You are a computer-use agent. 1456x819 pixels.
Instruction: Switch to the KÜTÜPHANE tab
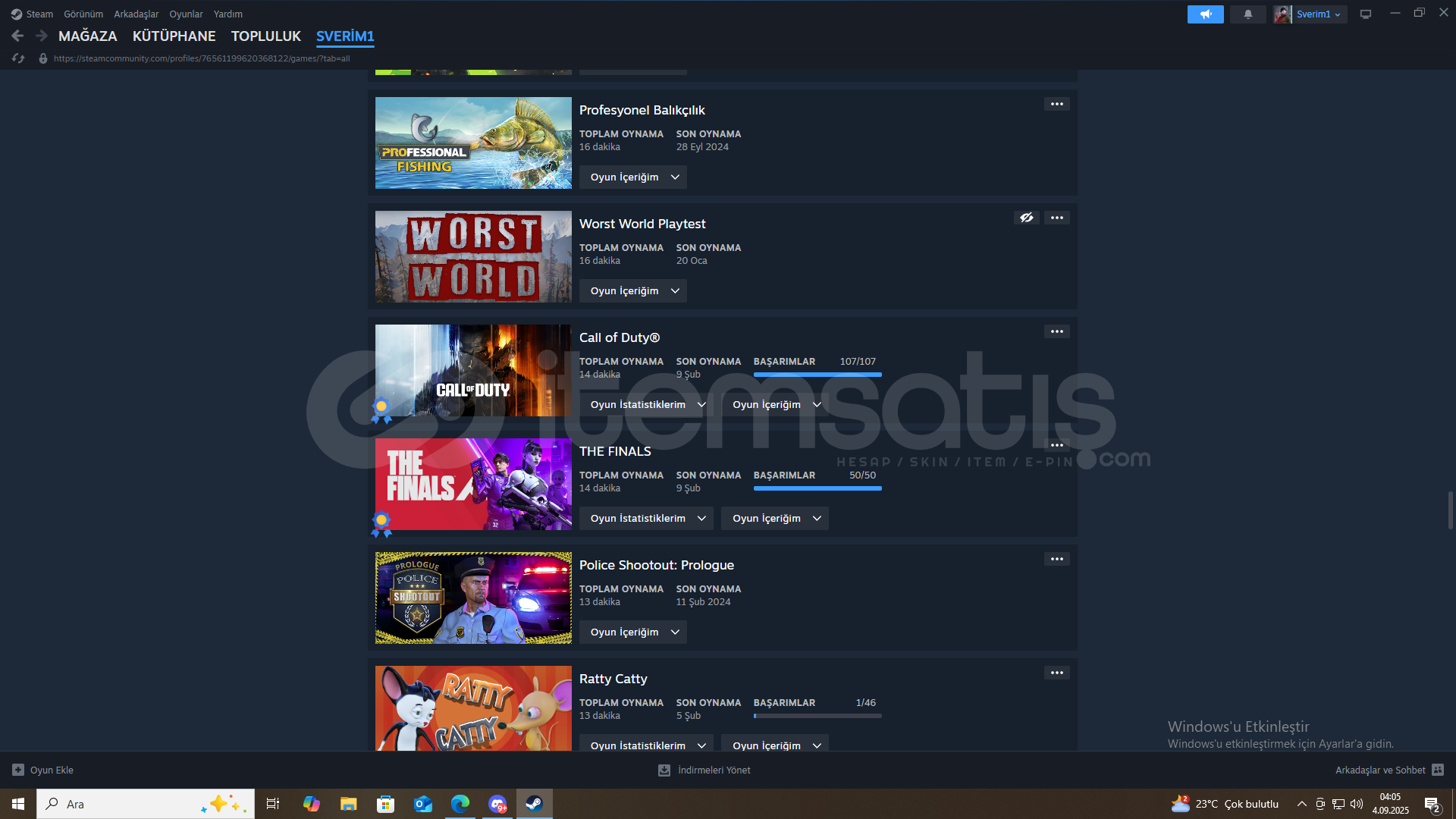click(x=174, y=36)
